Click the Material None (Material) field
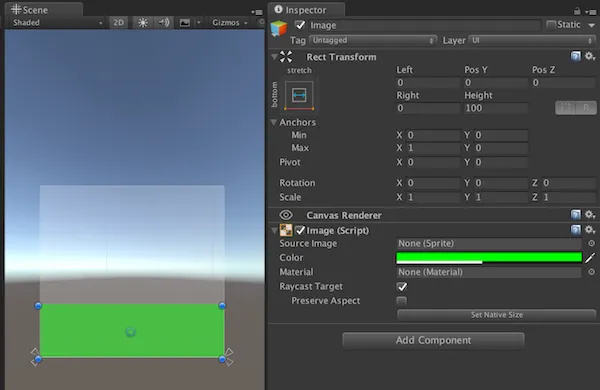Viewport: 600px width, 390px height. coord(489,272)
